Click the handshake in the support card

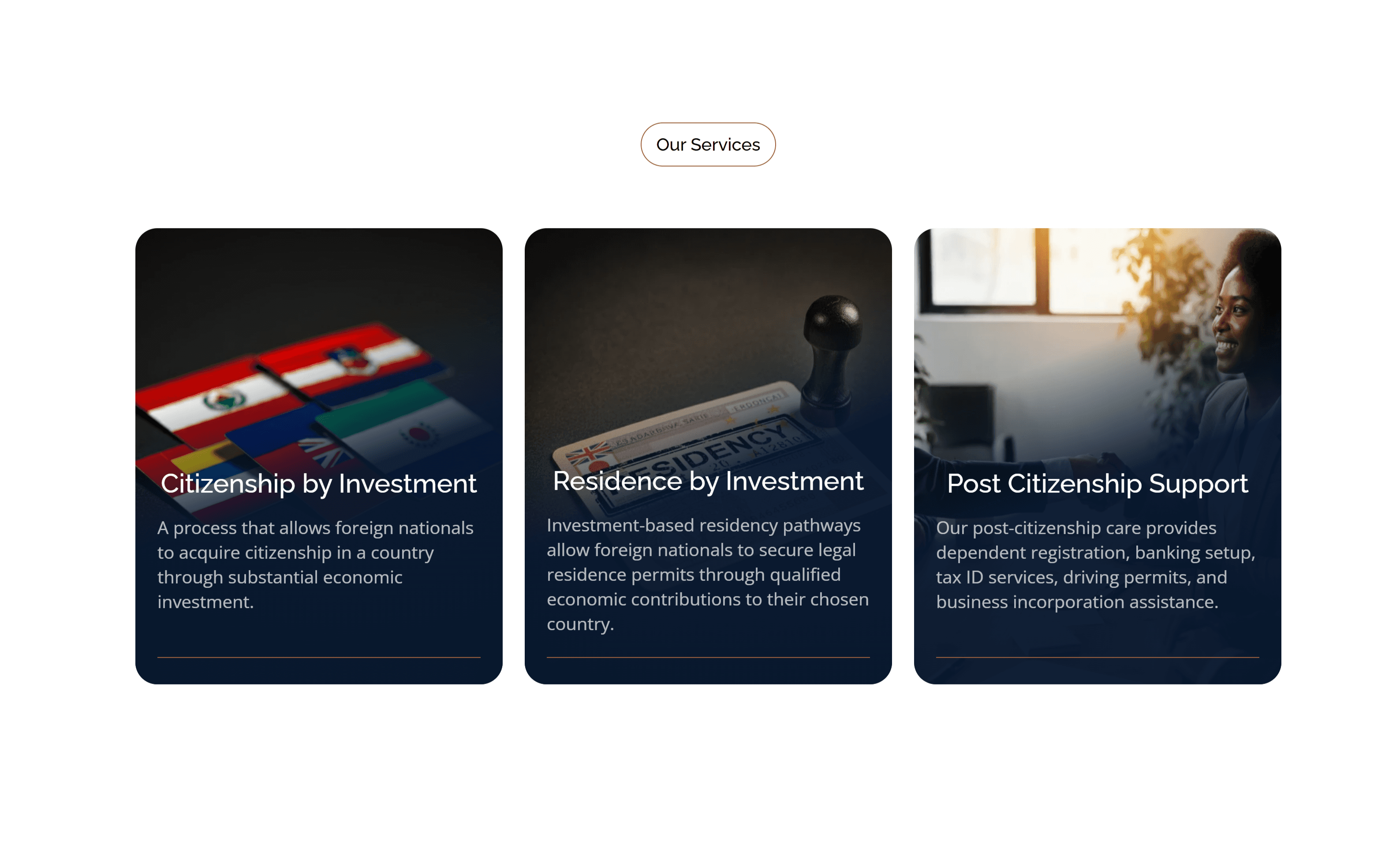tap(1100, 461)
